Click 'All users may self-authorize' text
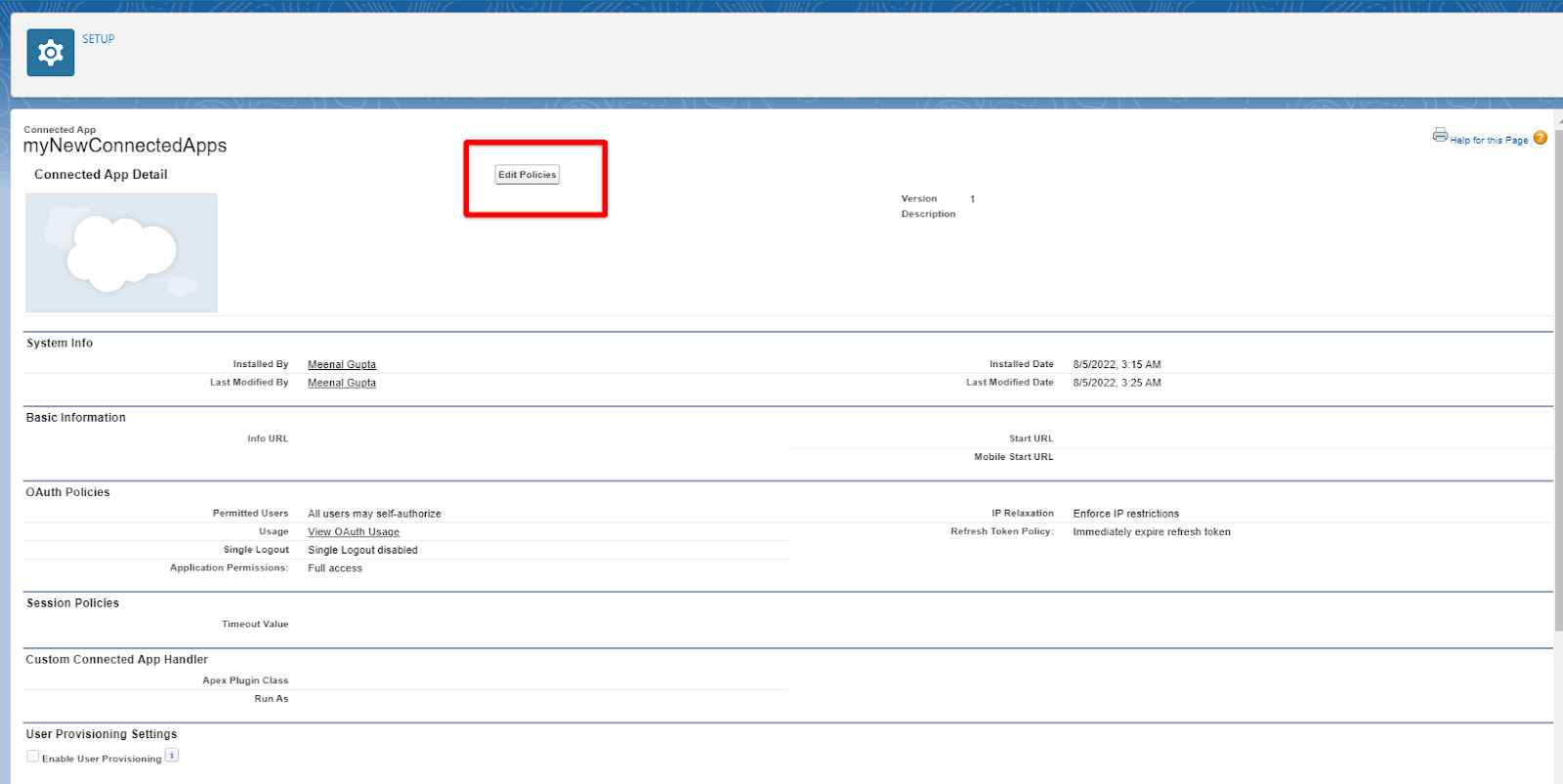The width and height of the screenshot is (1563, 784). pos(374,514)
